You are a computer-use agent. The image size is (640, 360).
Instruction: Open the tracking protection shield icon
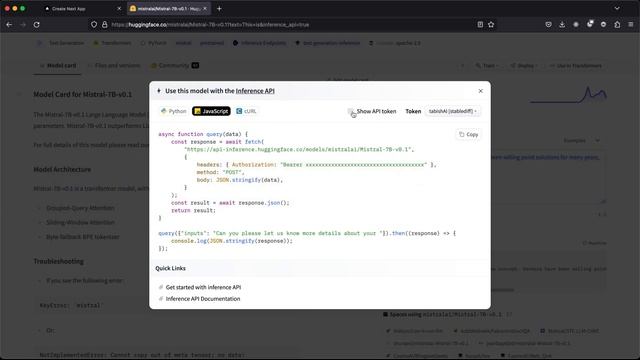(94, 24)
